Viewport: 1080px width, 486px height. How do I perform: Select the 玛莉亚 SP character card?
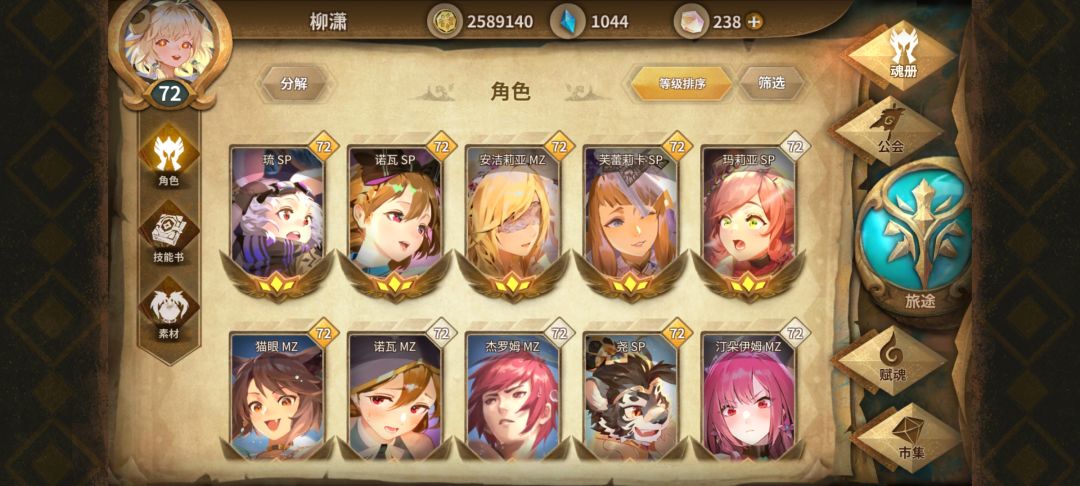pyautogui.click(x=749, y=219)
